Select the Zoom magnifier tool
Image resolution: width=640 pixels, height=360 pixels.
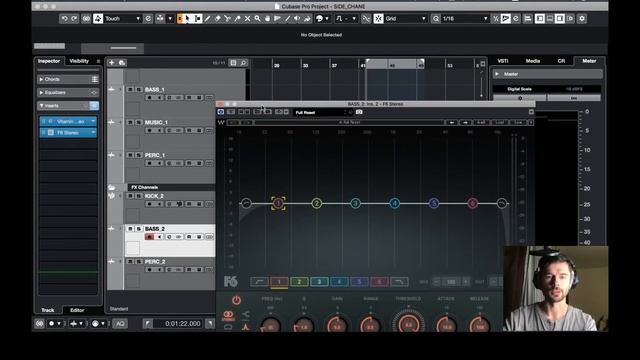257,19
